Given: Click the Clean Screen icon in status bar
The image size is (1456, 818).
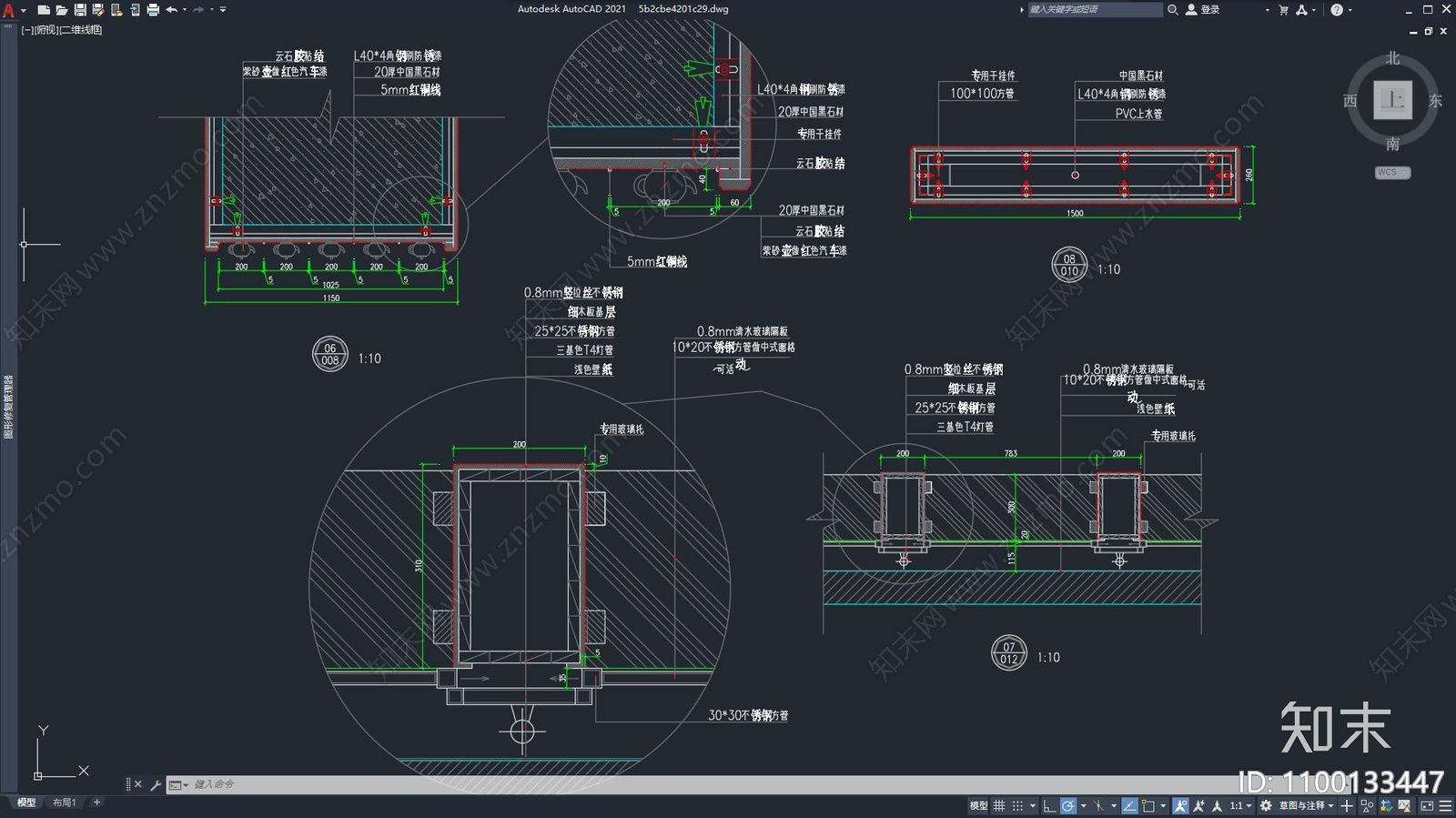Looking at the screenshot, I should pos(1427,806).
